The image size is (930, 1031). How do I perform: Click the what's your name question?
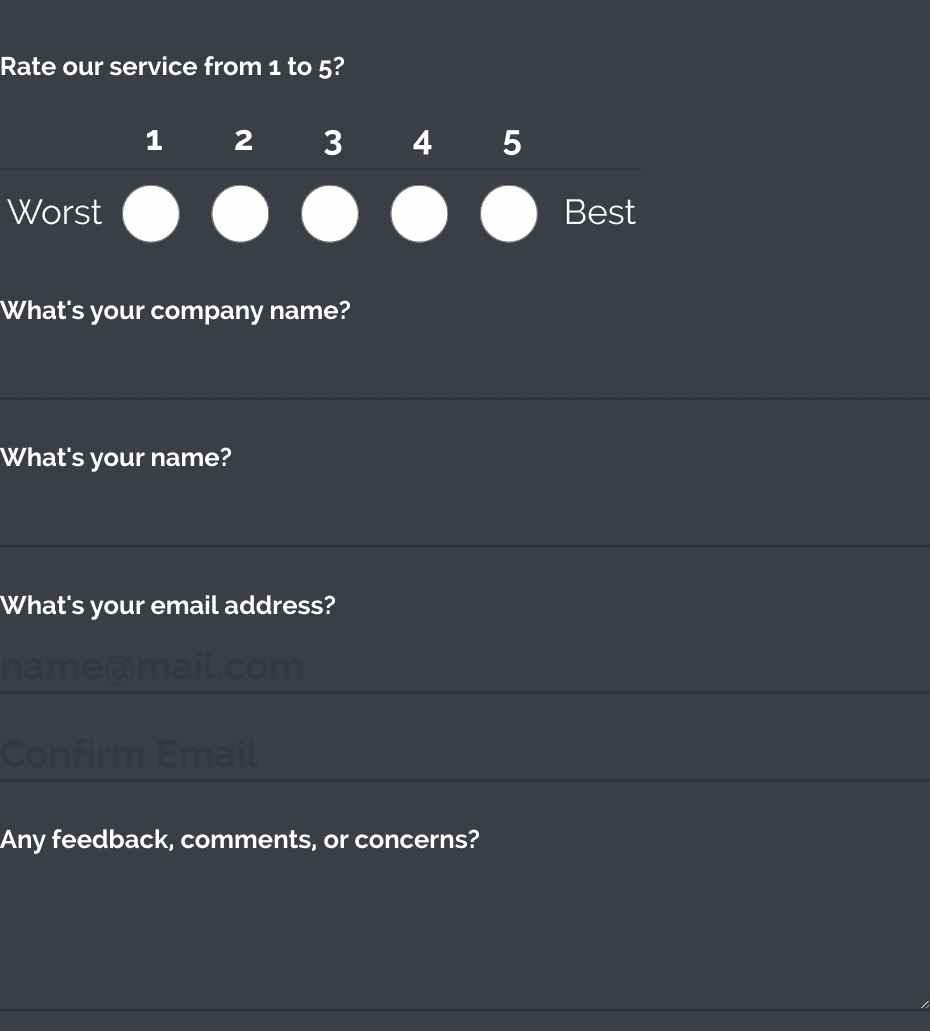pyautogui.click(x=116, y=457)
